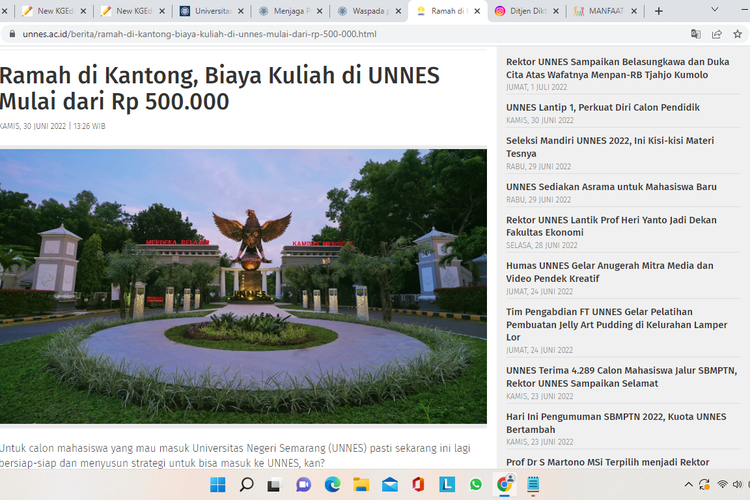Image resolution: width=750 pixels, height=500 pixels.
Task: Open 'UNNES Sediakan Asrama untuk Mahasiswa Baru' link
Action: pos(611,186)
